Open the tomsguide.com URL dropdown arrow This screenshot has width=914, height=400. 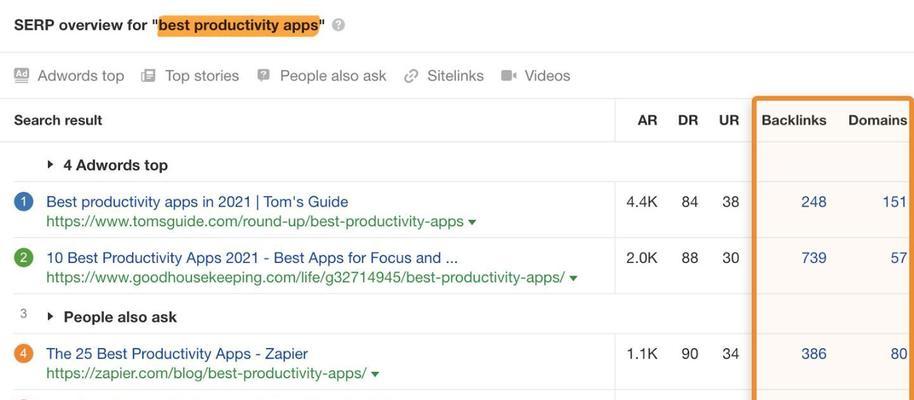472,222
